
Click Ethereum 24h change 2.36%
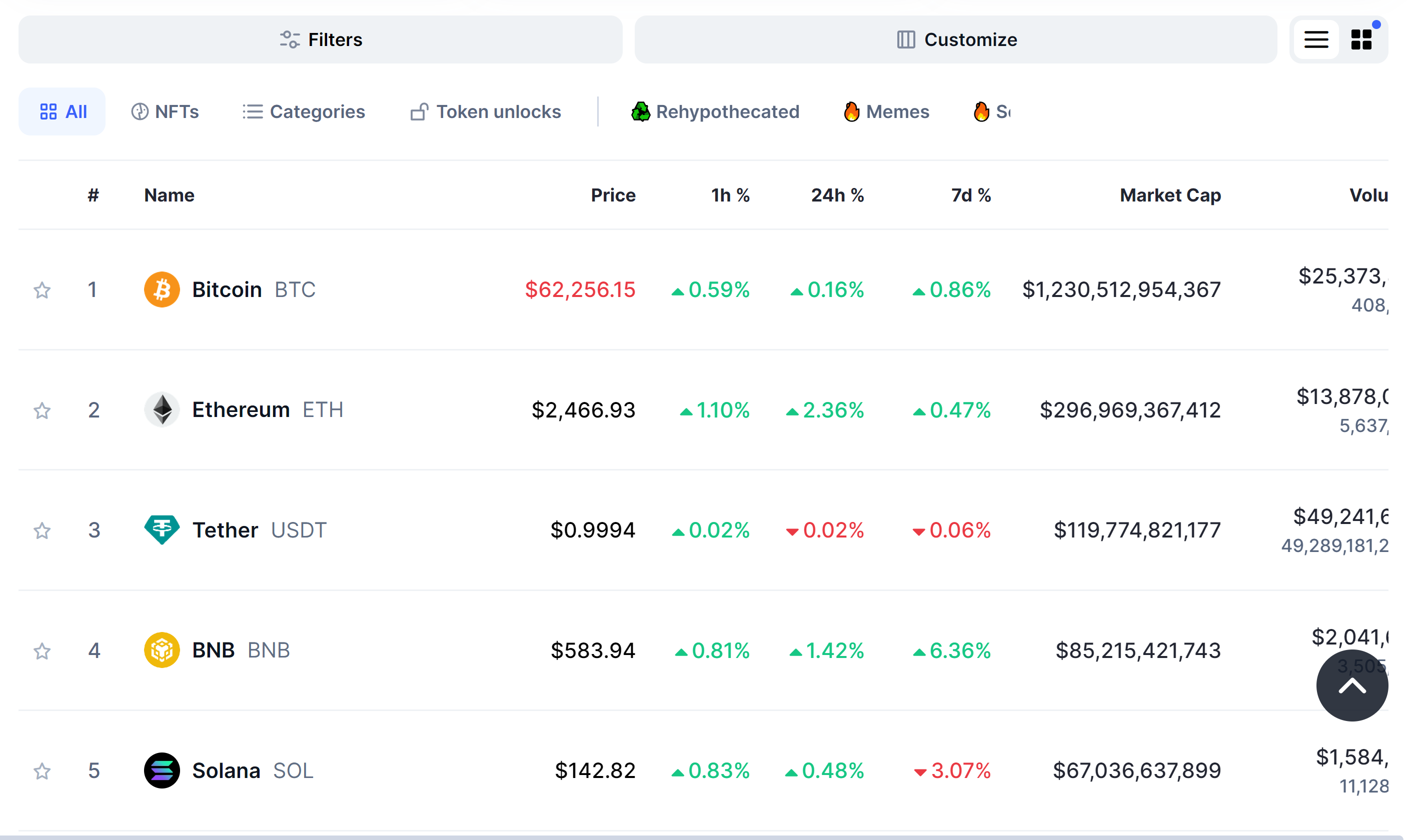coord(825,410)
